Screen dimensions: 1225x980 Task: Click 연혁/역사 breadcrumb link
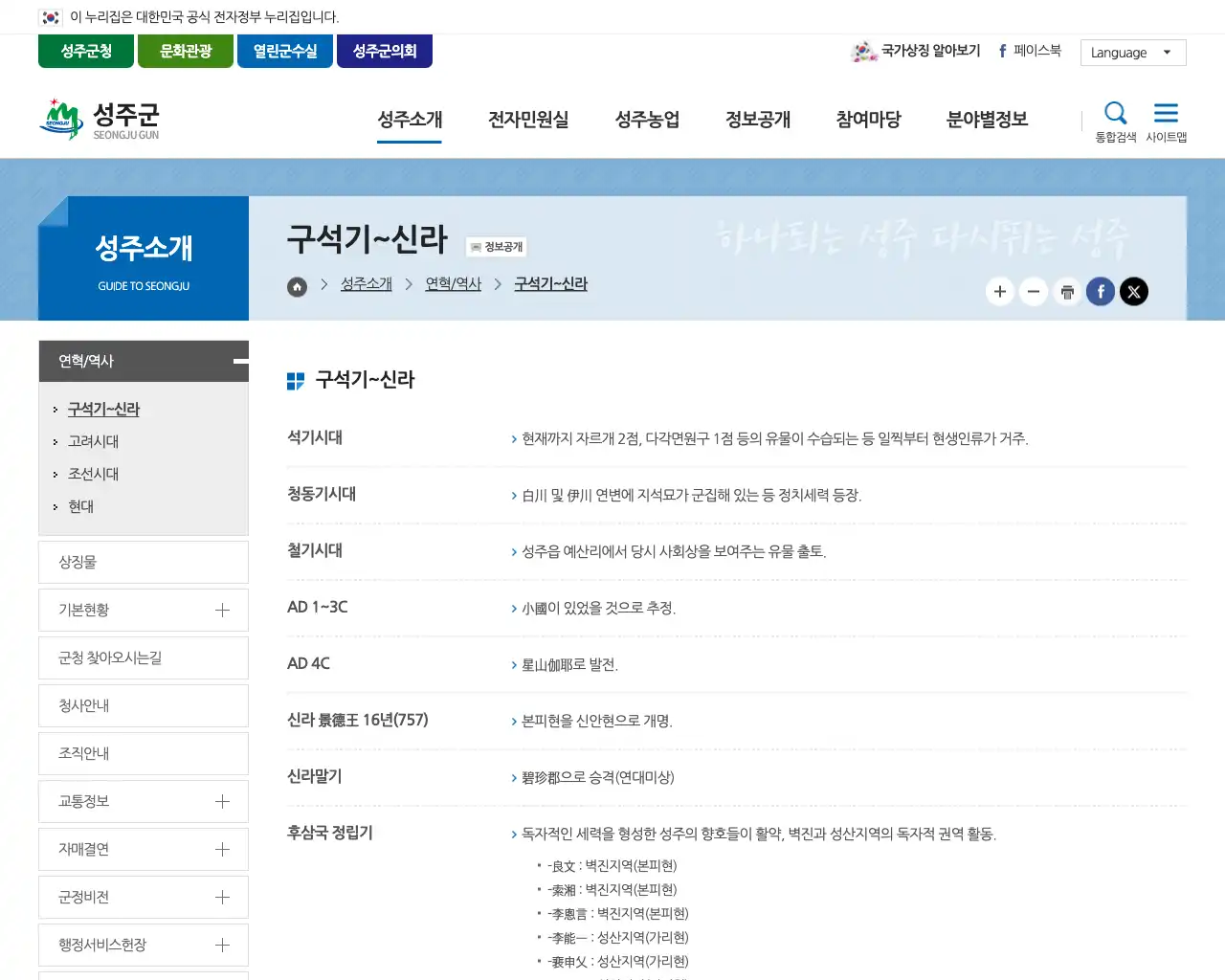pyautogui.click(x=454, y=284)
